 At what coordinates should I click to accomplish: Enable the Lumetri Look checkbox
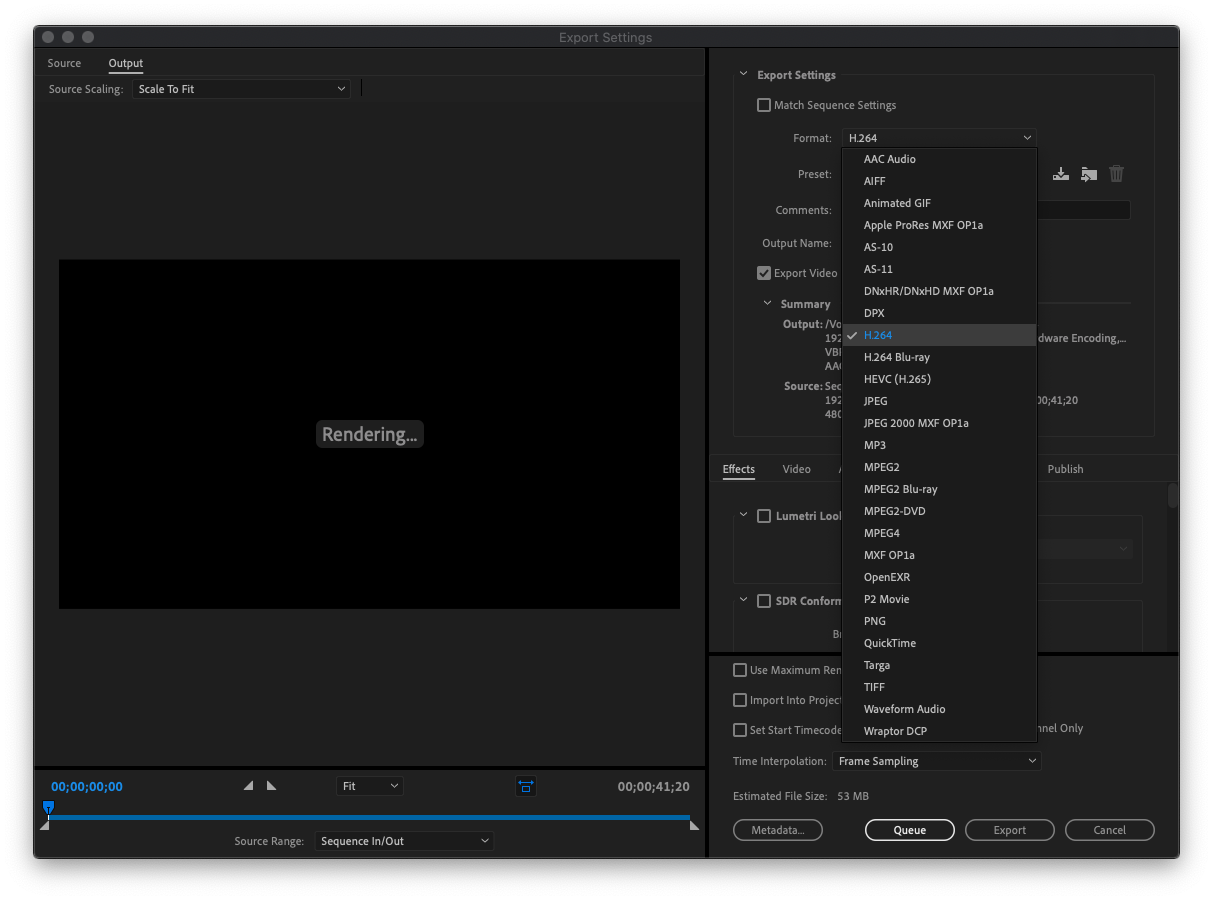(x=764, y=516)
